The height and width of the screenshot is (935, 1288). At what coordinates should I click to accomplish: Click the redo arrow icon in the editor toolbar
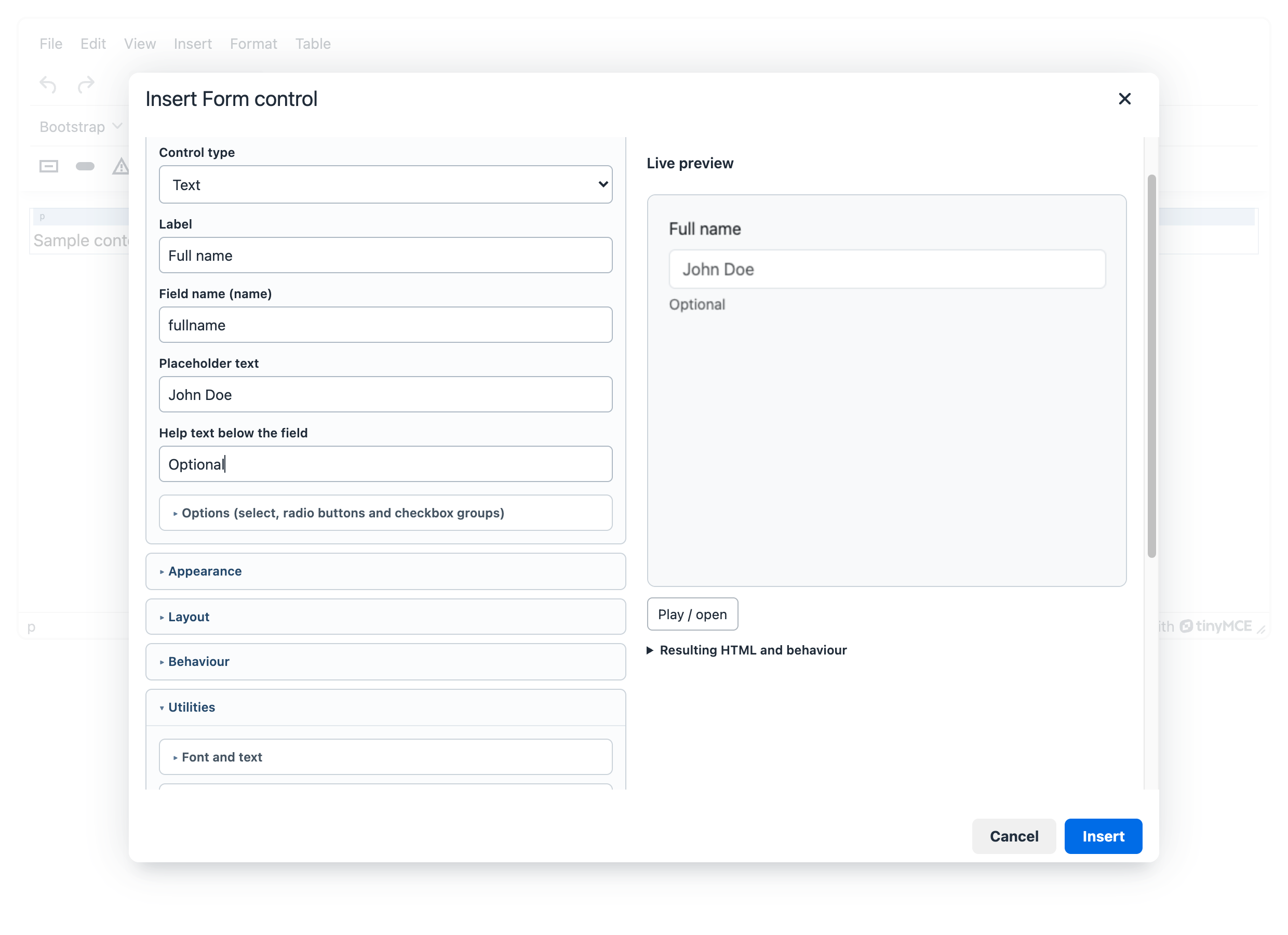point(86,85)
